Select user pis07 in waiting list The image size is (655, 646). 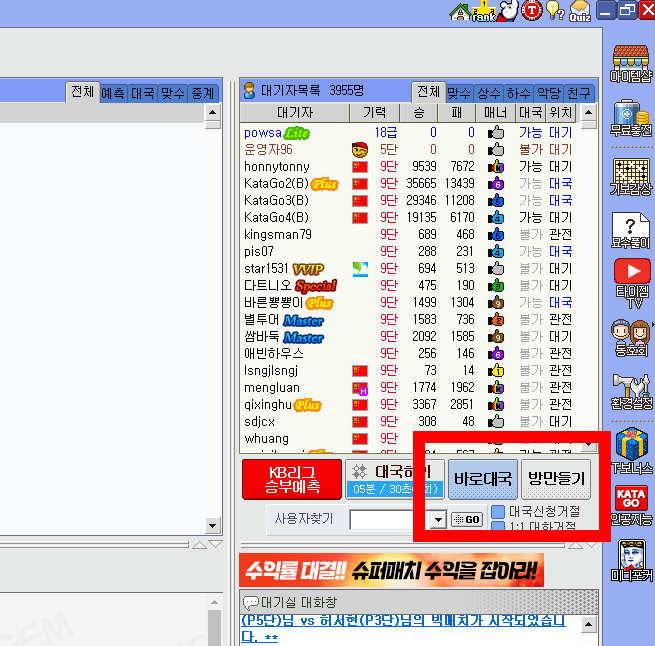(408, 252)
